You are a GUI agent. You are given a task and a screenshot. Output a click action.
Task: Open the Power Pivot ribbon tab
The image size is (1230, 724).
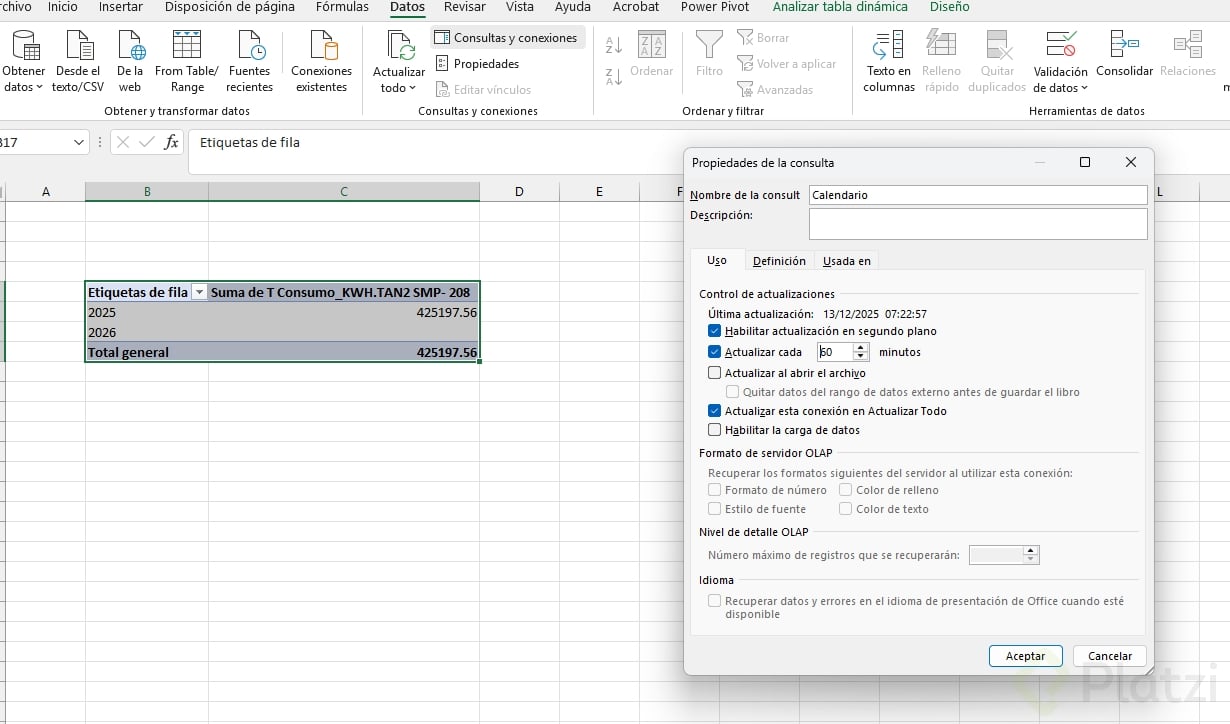point(716,7)
